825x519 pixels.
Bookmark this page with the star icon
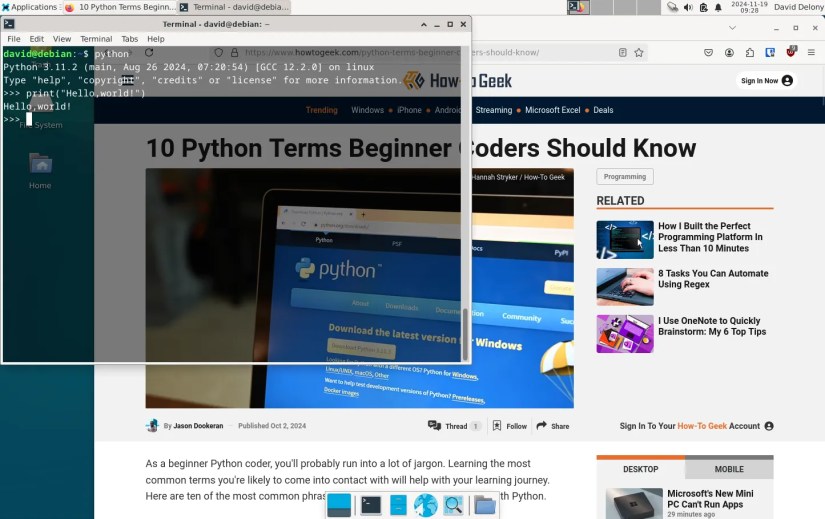[639, 52]
